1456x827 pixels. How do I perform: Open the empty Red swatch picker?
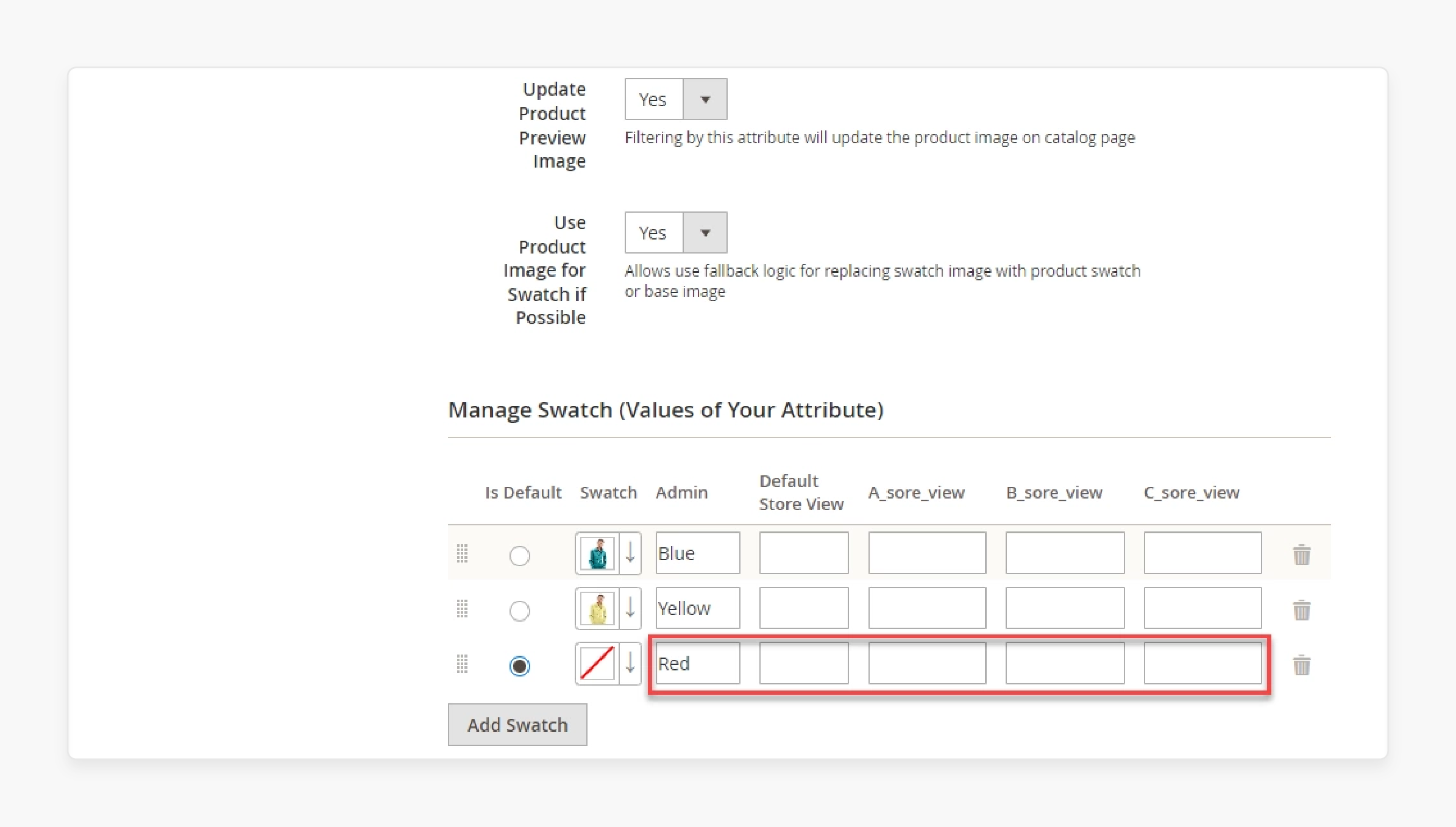(x=597, y=663)
